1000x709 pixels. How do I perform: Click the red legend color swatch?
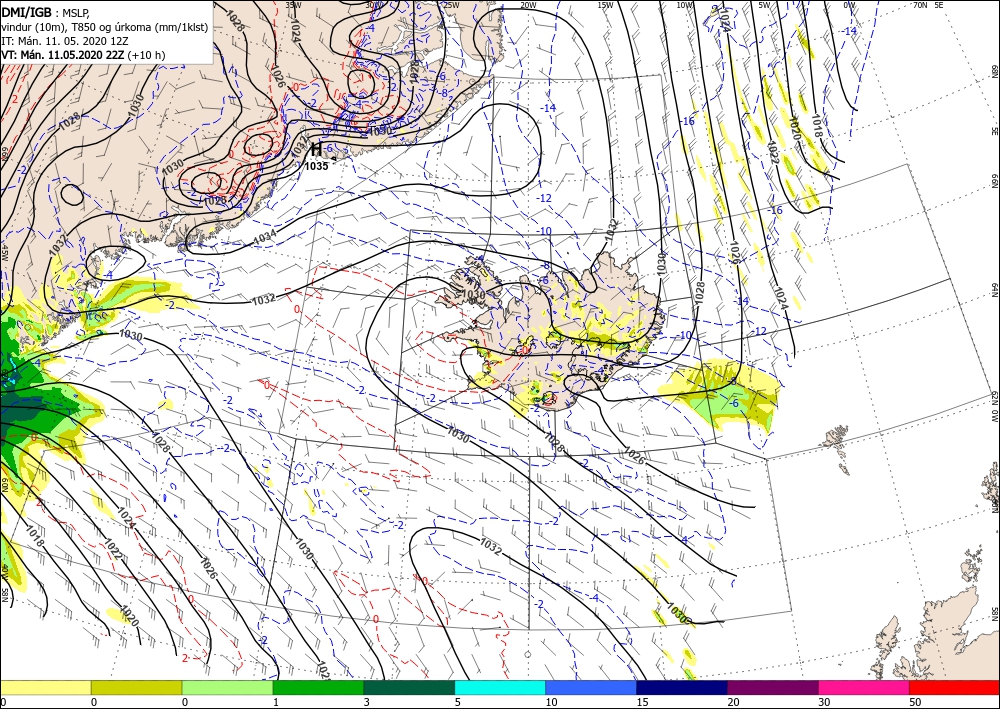[x=954, y=687]
